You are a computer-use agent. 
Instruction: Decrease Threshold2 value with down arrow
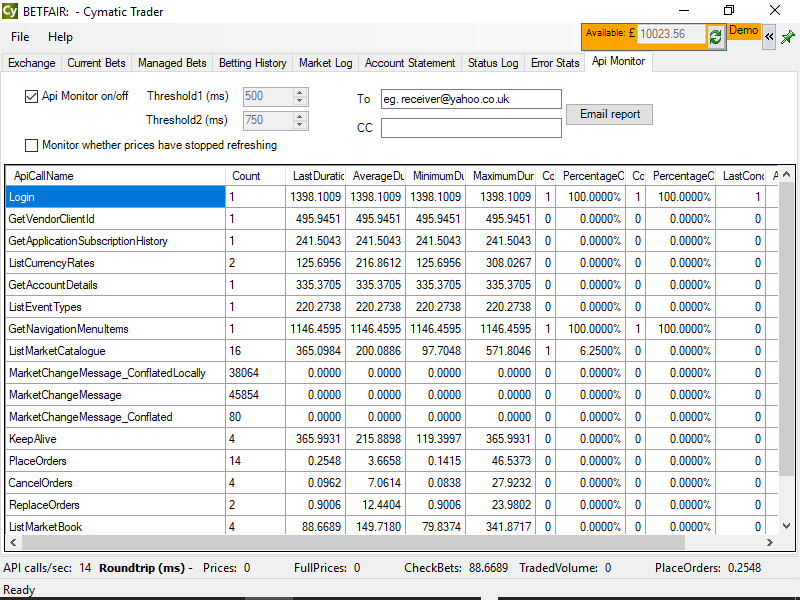click(x=300, y=124)
